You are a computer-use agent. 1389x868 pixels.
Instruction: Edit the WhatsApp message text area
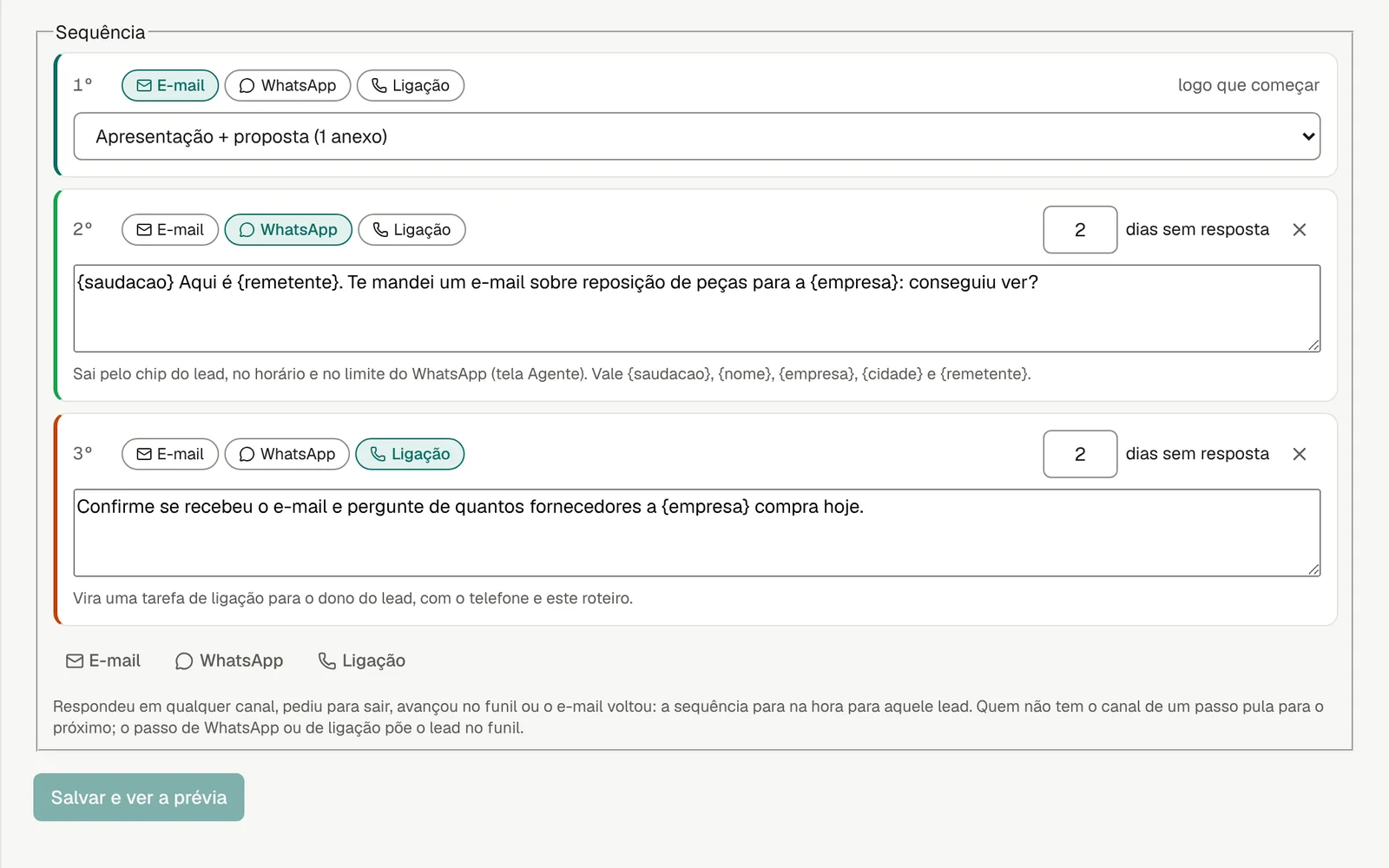[697, 308]
